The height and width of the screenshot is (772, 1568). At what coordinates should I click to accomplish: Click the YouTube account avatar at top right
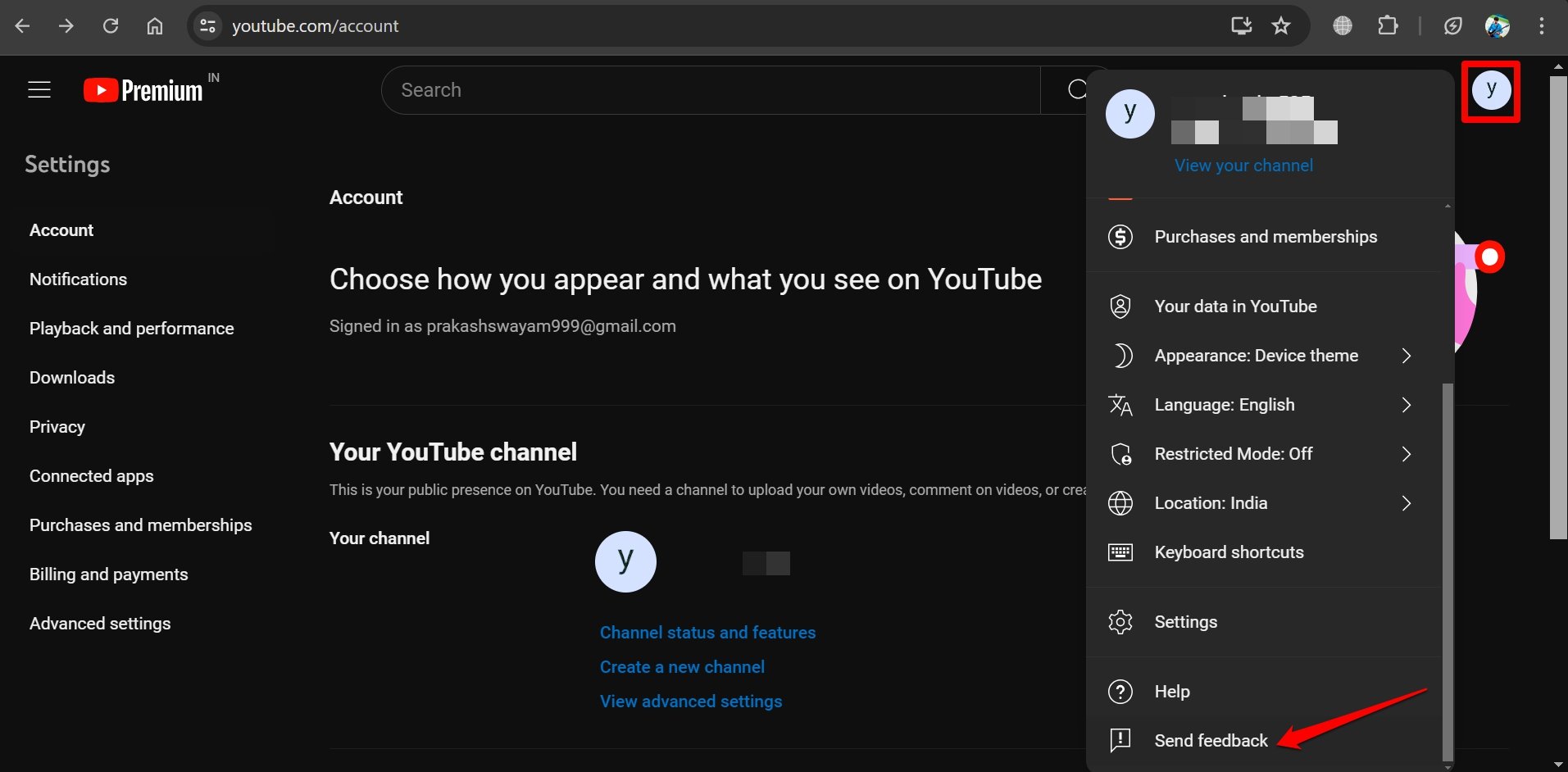point(1491,90)
